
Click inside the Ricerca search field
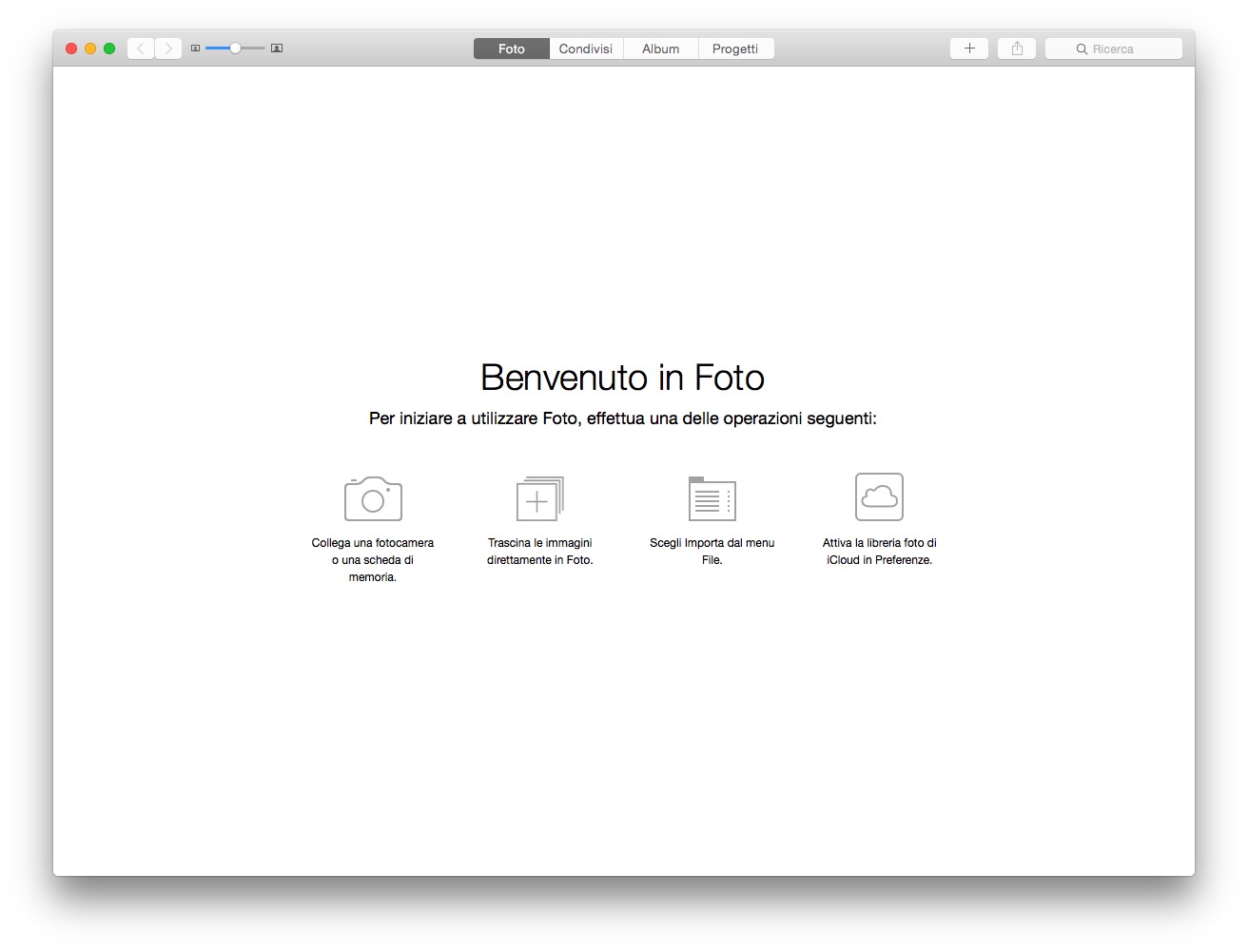click(1114, 49)
